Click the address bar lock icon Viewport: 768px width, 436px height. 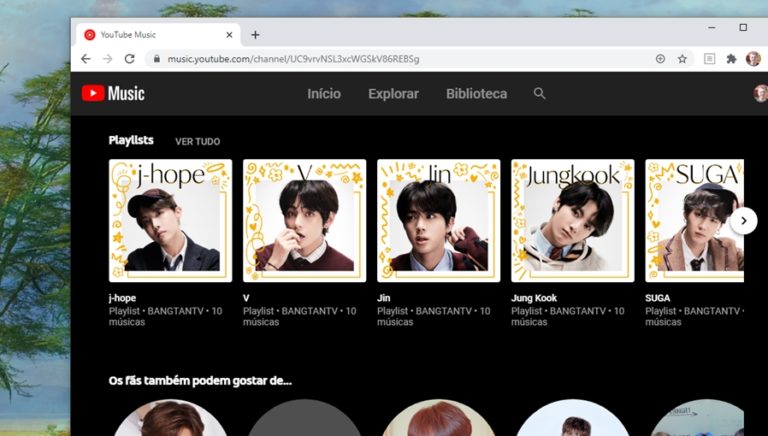(x=157, y=59)
